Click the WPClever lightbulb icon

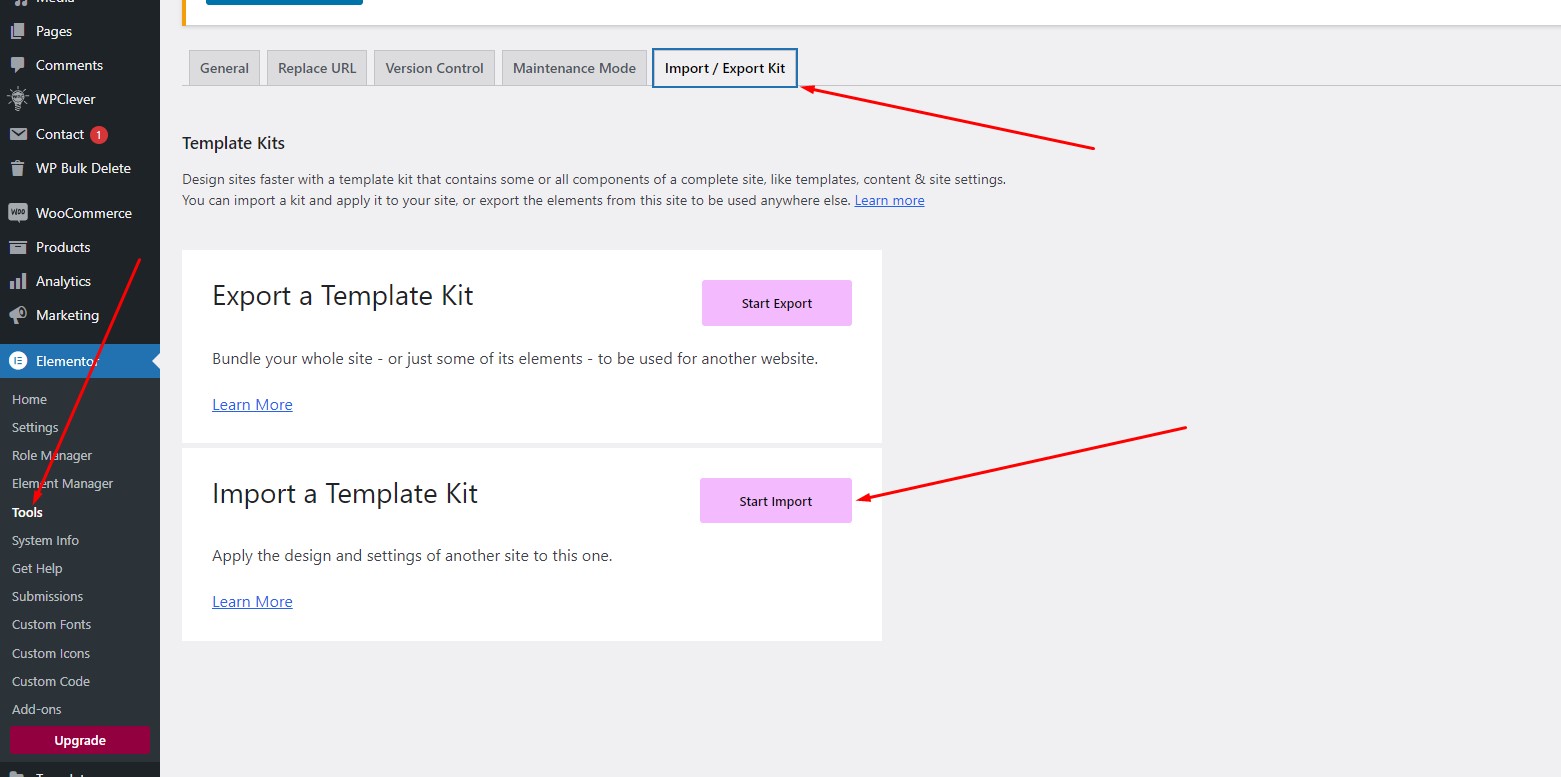tap(18, 99)
